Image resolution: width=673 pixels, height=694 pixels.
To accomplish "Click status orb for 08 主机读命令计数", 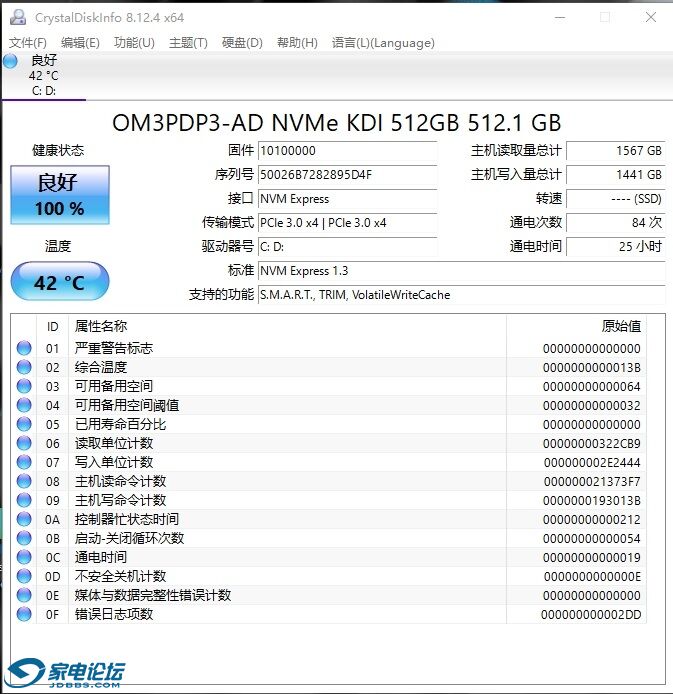I will (x=24, y=482).
